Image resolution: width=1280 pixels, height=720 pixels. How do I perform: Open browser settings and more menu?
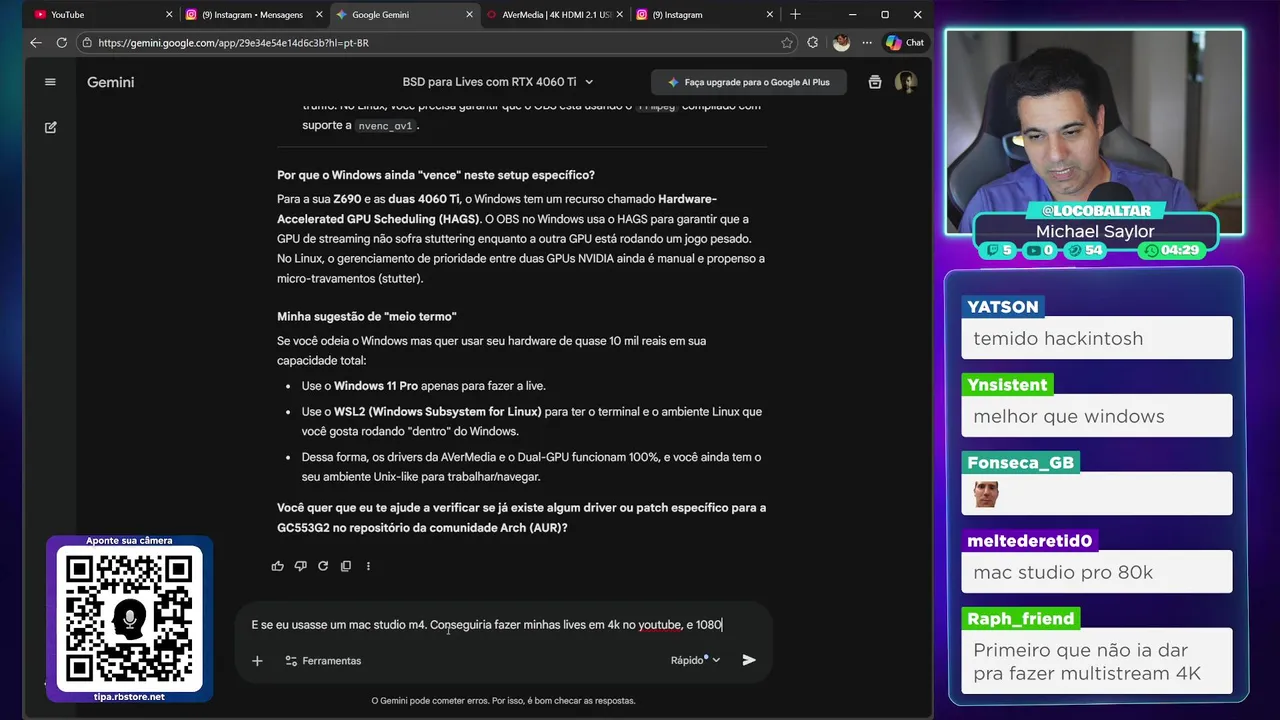(x=865, y=43)
